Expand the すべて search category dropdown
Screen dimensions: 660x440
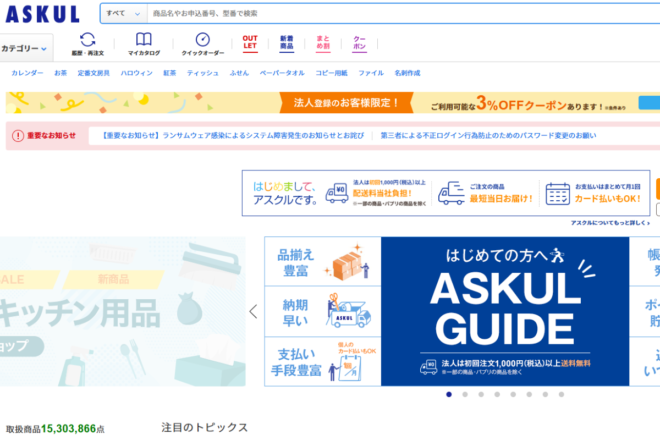tap(120, 13)
